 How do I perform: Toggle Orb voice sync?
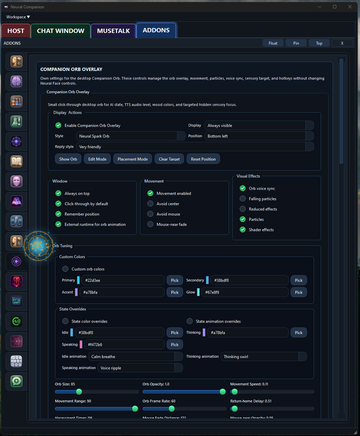point(243,188)
